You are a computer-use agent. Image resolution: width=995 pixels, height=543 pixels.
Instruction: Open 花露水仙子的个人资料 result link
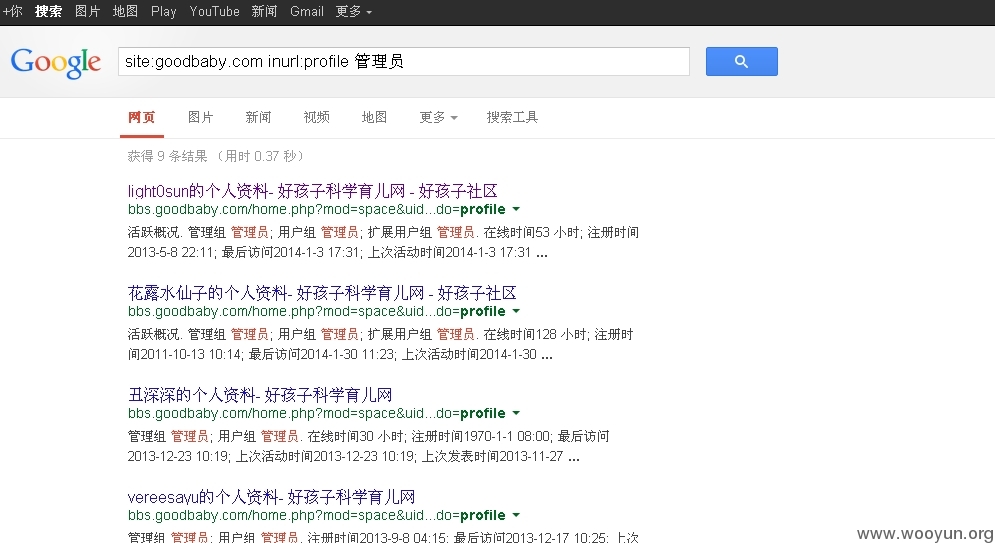coord(322,293)
